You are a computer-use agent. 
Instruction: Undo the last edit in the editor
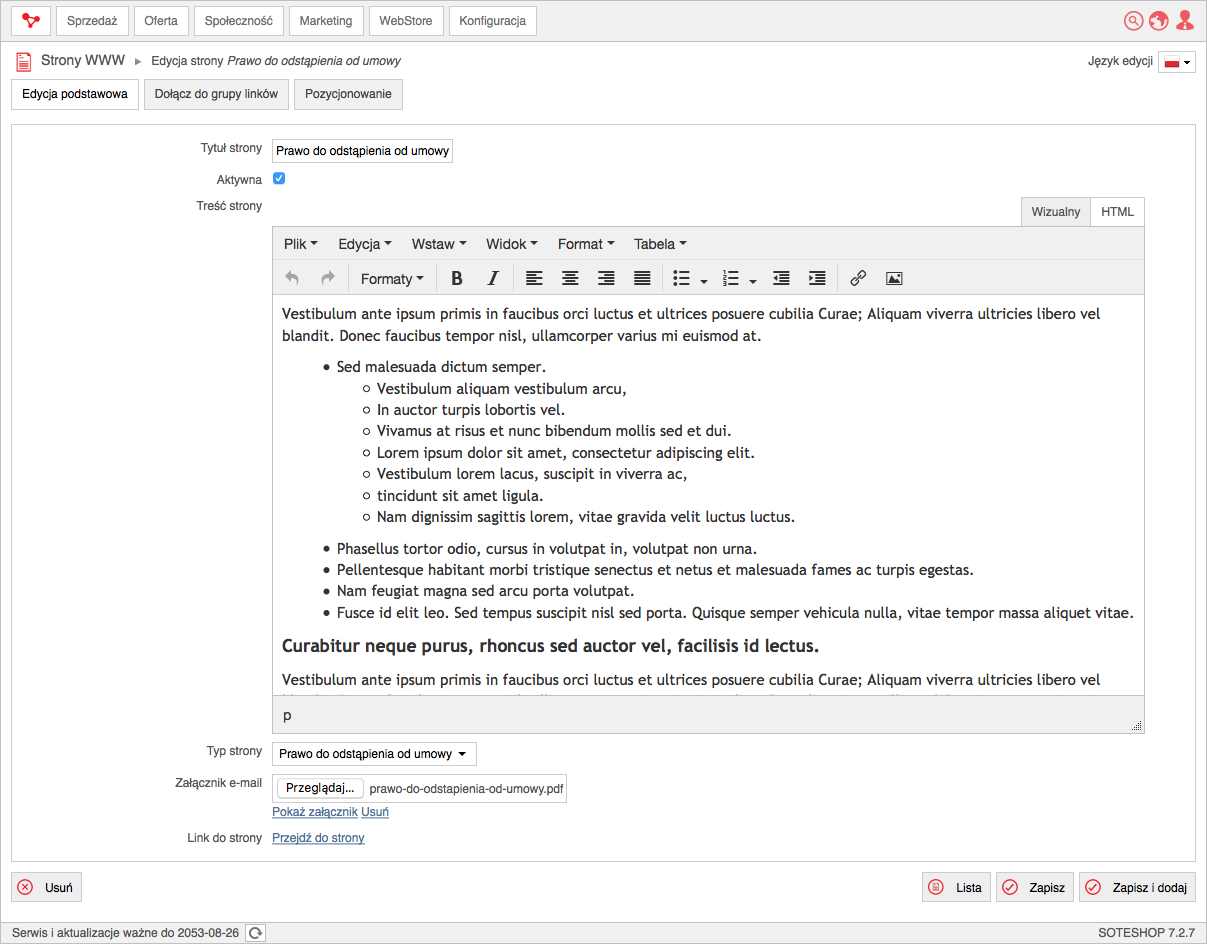[x=292, y=278]
